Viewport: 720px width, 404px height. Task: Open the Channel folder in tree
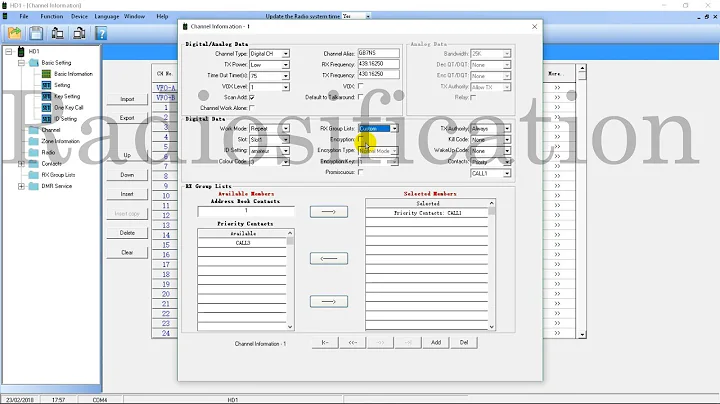pos(51,130)
